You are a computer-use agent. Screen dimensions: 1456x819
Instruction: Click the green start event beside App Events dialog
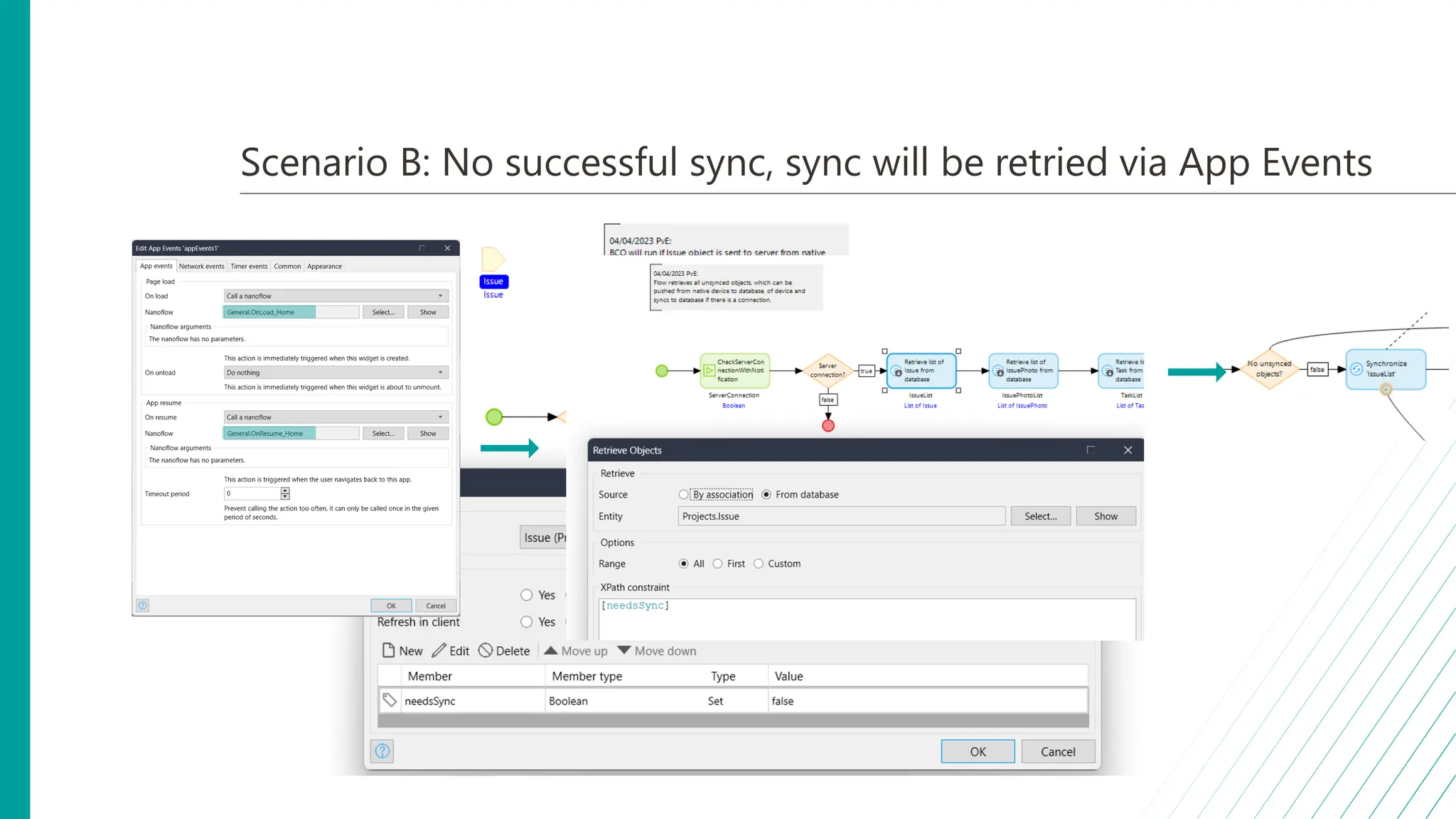point(494,417)
